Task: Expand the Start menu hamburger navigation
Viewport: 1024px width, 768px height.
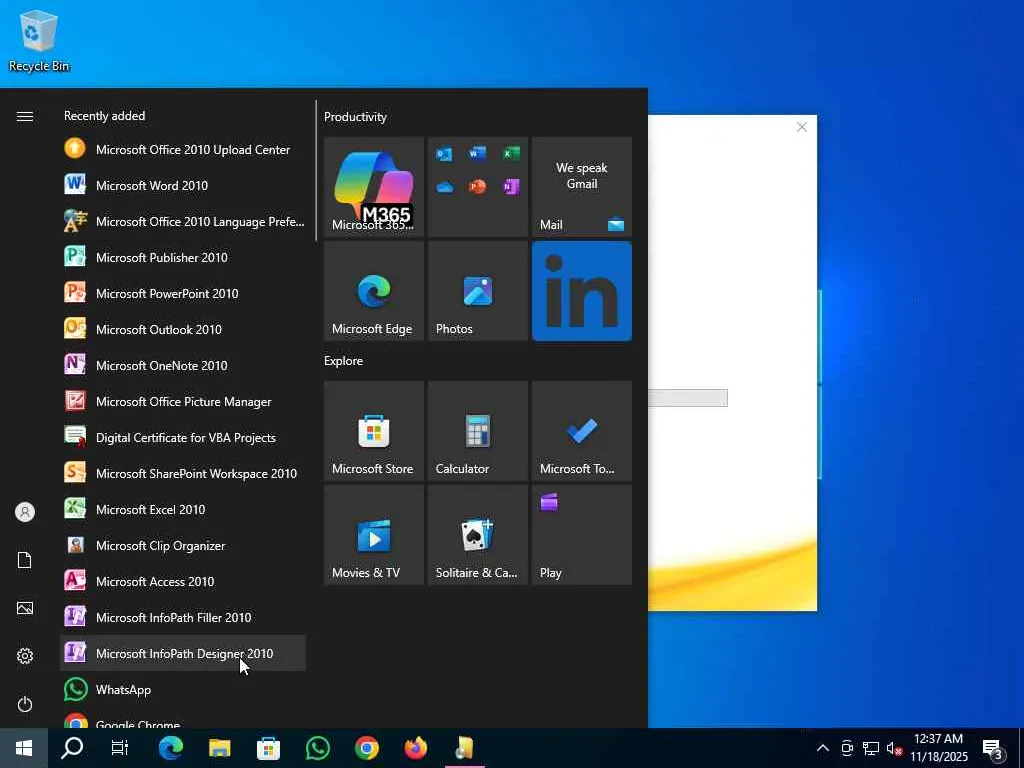Action: click(25, 116)
